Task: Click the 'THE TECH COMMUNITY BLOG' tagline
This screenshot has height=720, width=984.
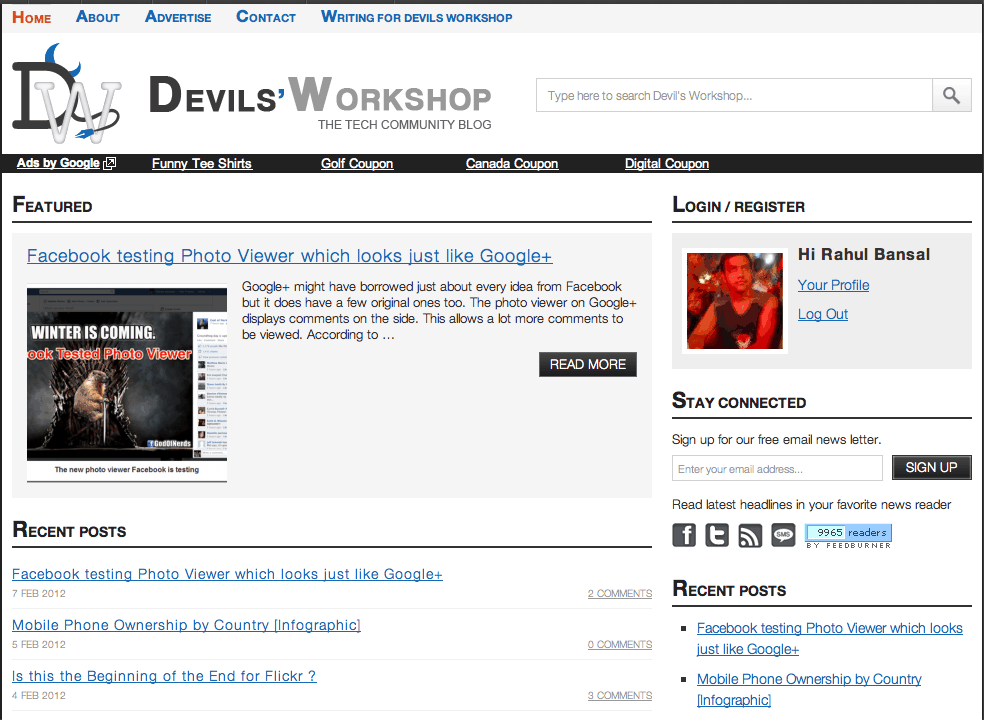Action: (405, 125)
